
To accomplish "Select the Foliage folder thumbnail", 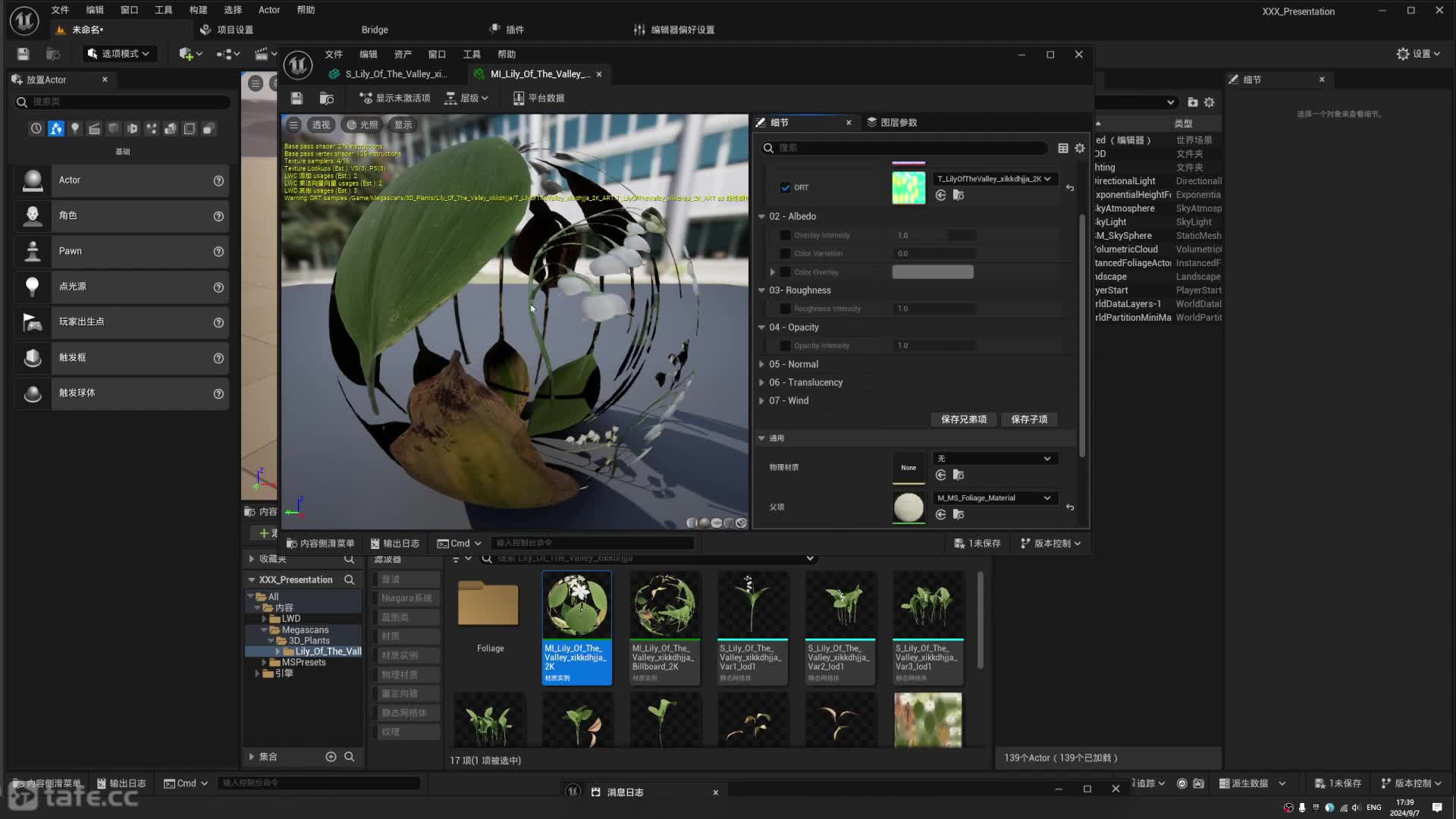I will click(x=489, y=614).
